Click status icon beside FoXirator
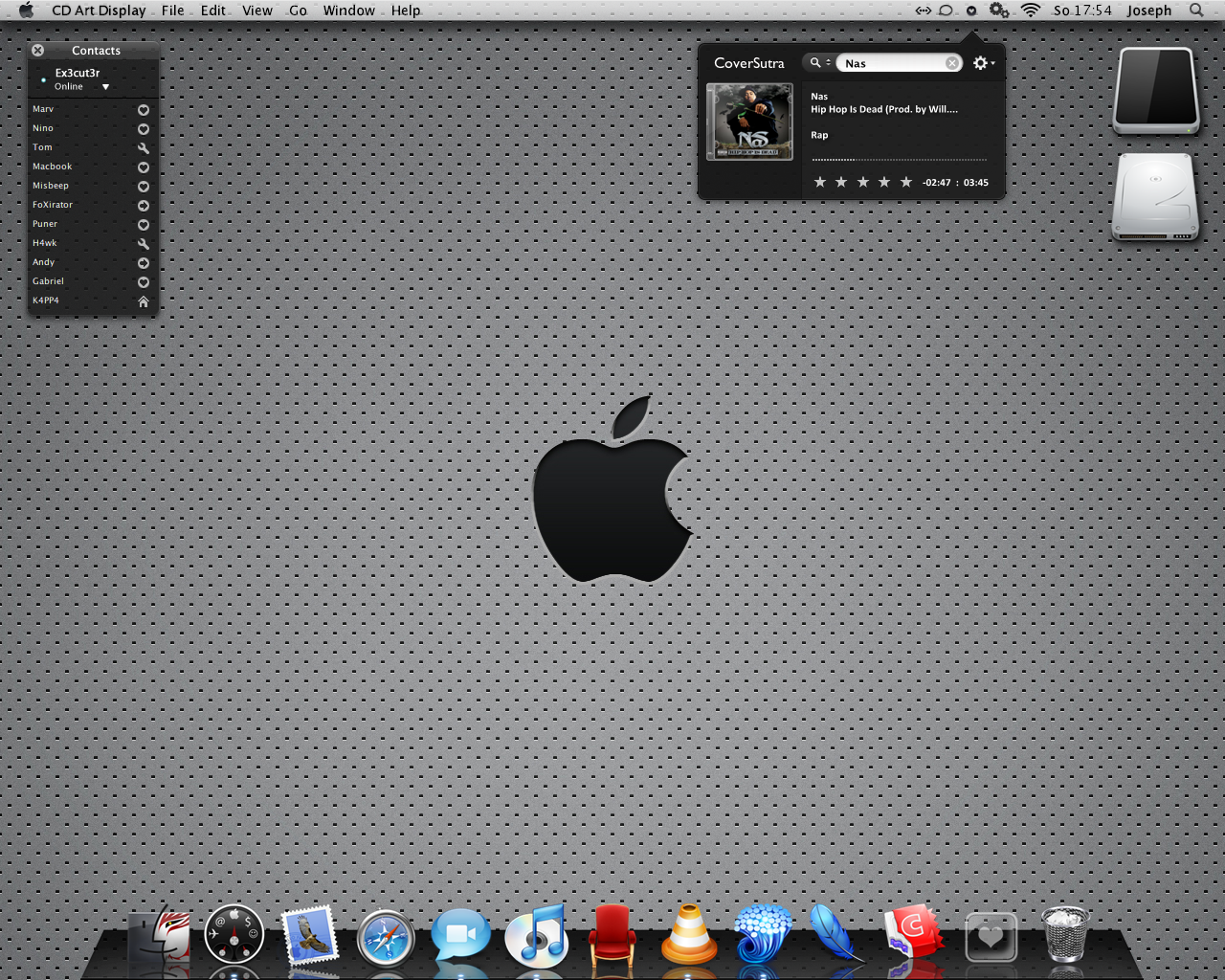The width and height of the screenshot is (1225, 980). (144, 206)
